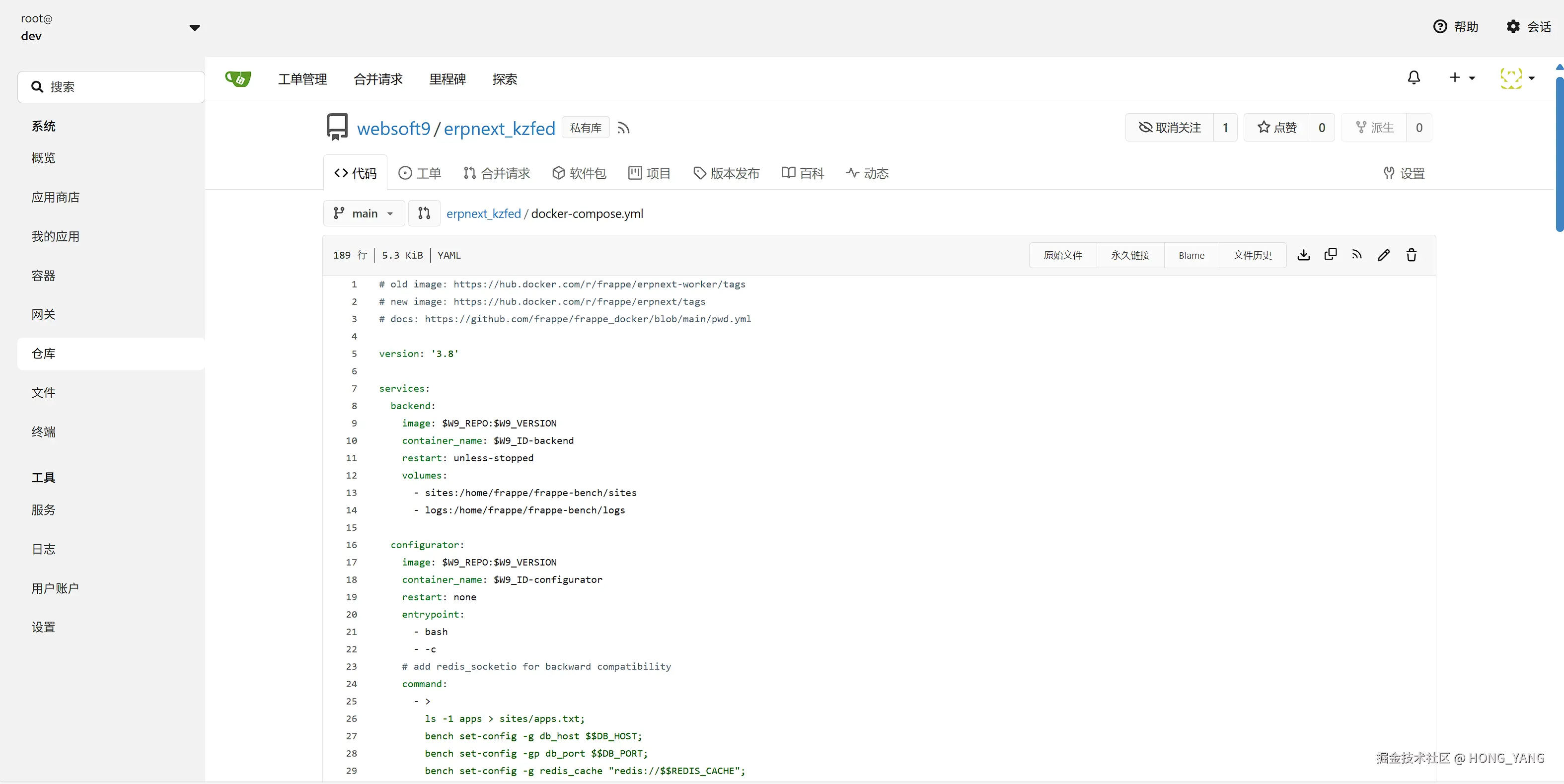Image resolution: width=1564 pixels, height=784 pixels.
Task: Open the root@dev host dropdown arrow
Action: click(x=194, y=28)
